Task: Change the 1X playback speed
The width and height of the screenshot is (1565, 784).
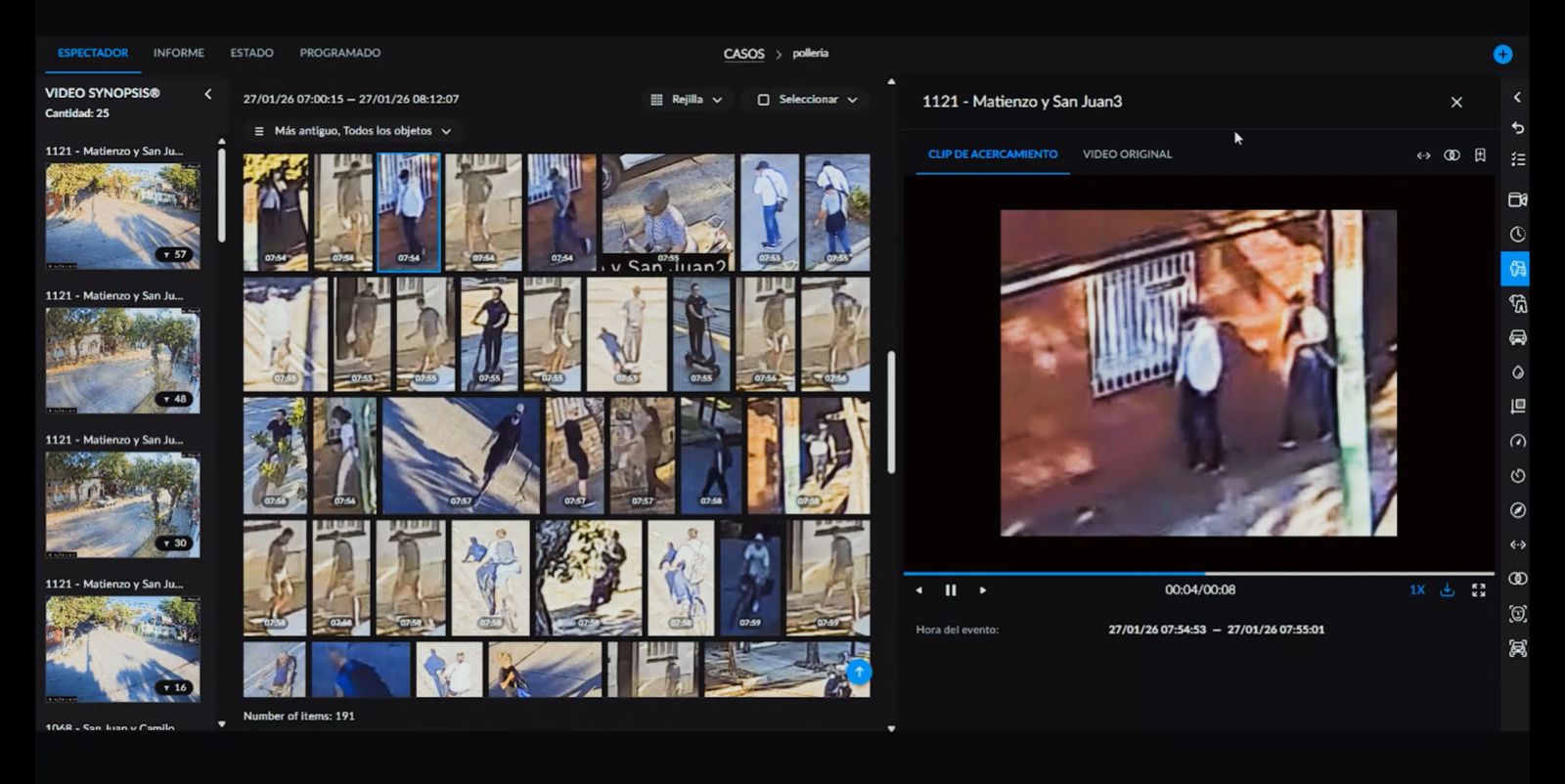Action: pyautogui.click(x=1416, y=590)
